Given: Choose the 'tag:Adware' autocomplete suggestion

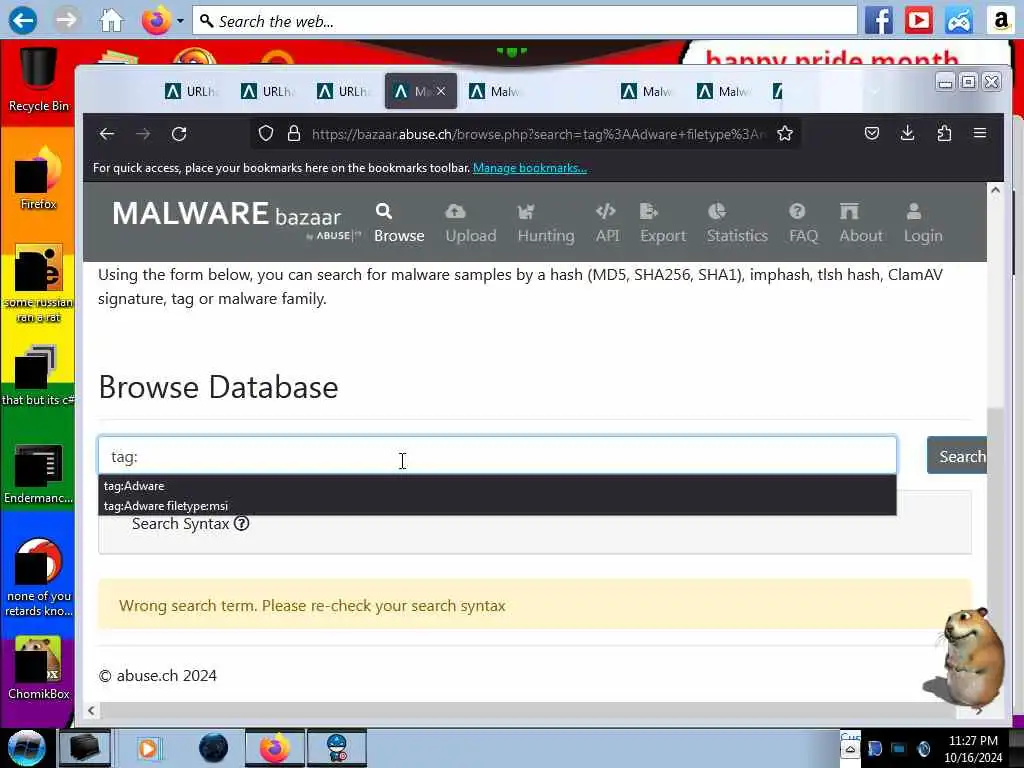Looking at the screenshot, I should [497, 486].
